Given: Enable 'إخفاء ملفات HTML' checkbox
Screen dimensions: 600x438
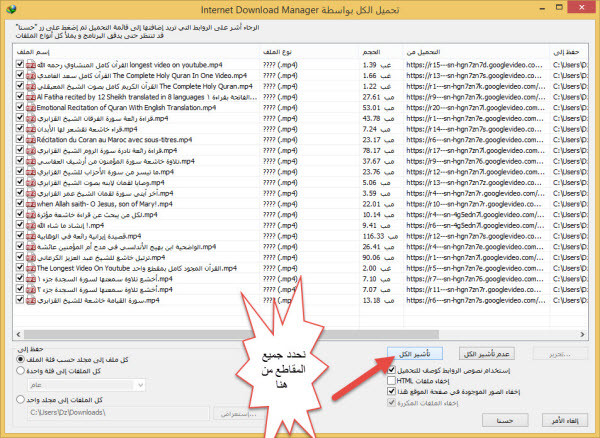Looking at the screenshot, I should (x=391, y=381).
